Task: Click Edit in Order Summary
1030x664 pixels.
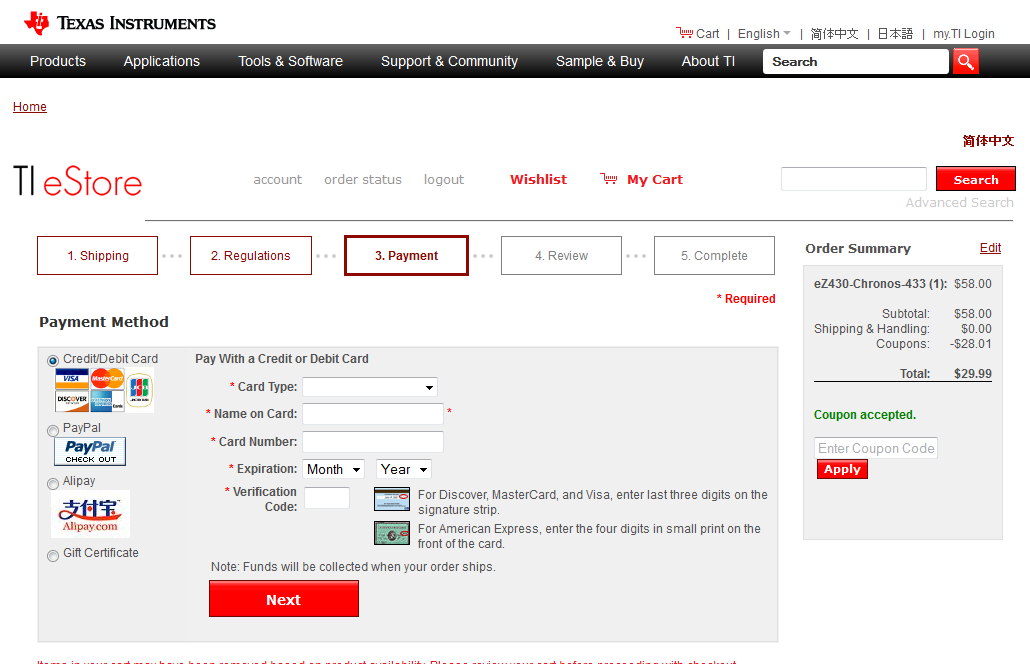Action: point(990,248)
